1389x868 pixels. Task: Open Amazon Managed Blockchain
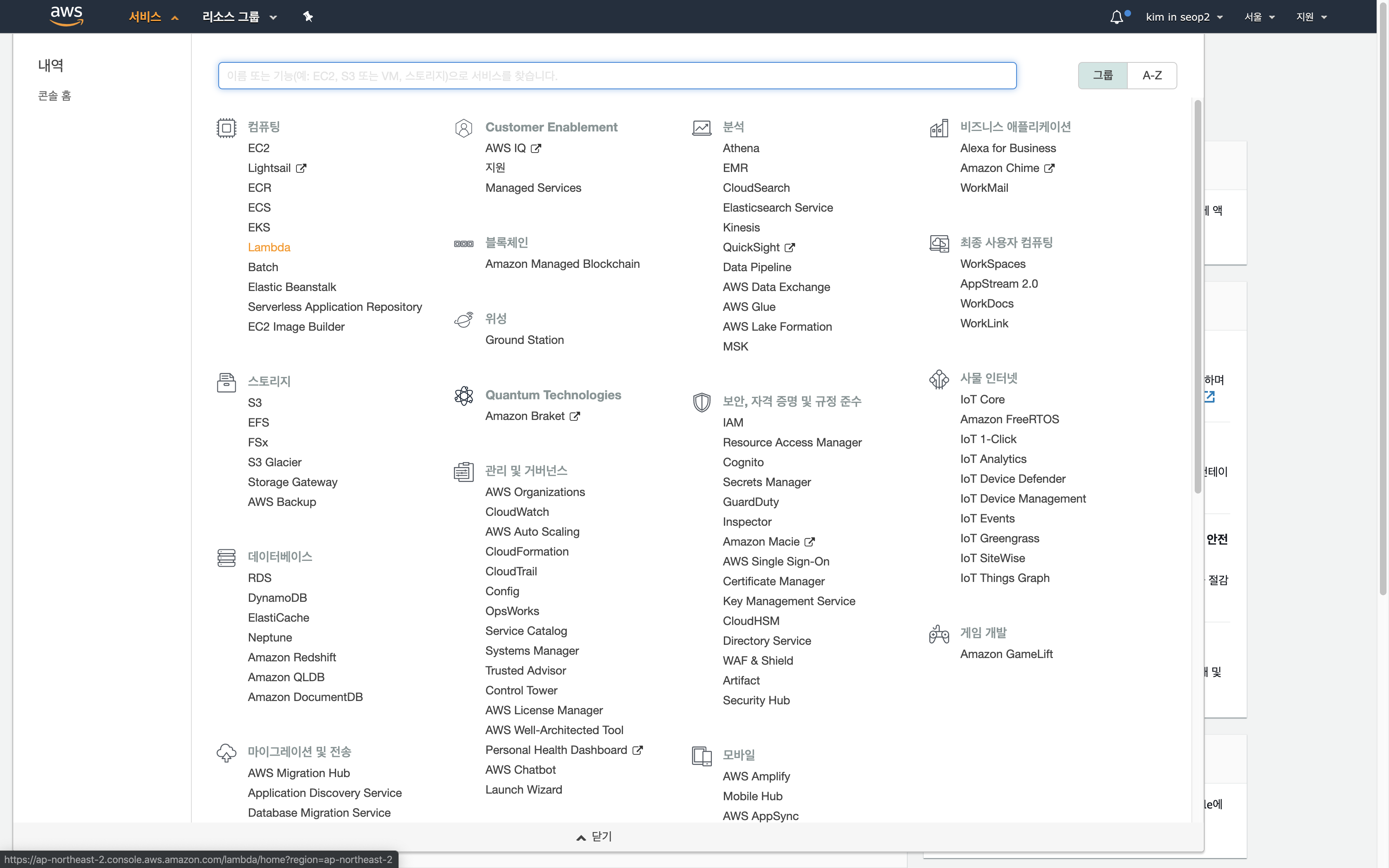pos(563,264)
